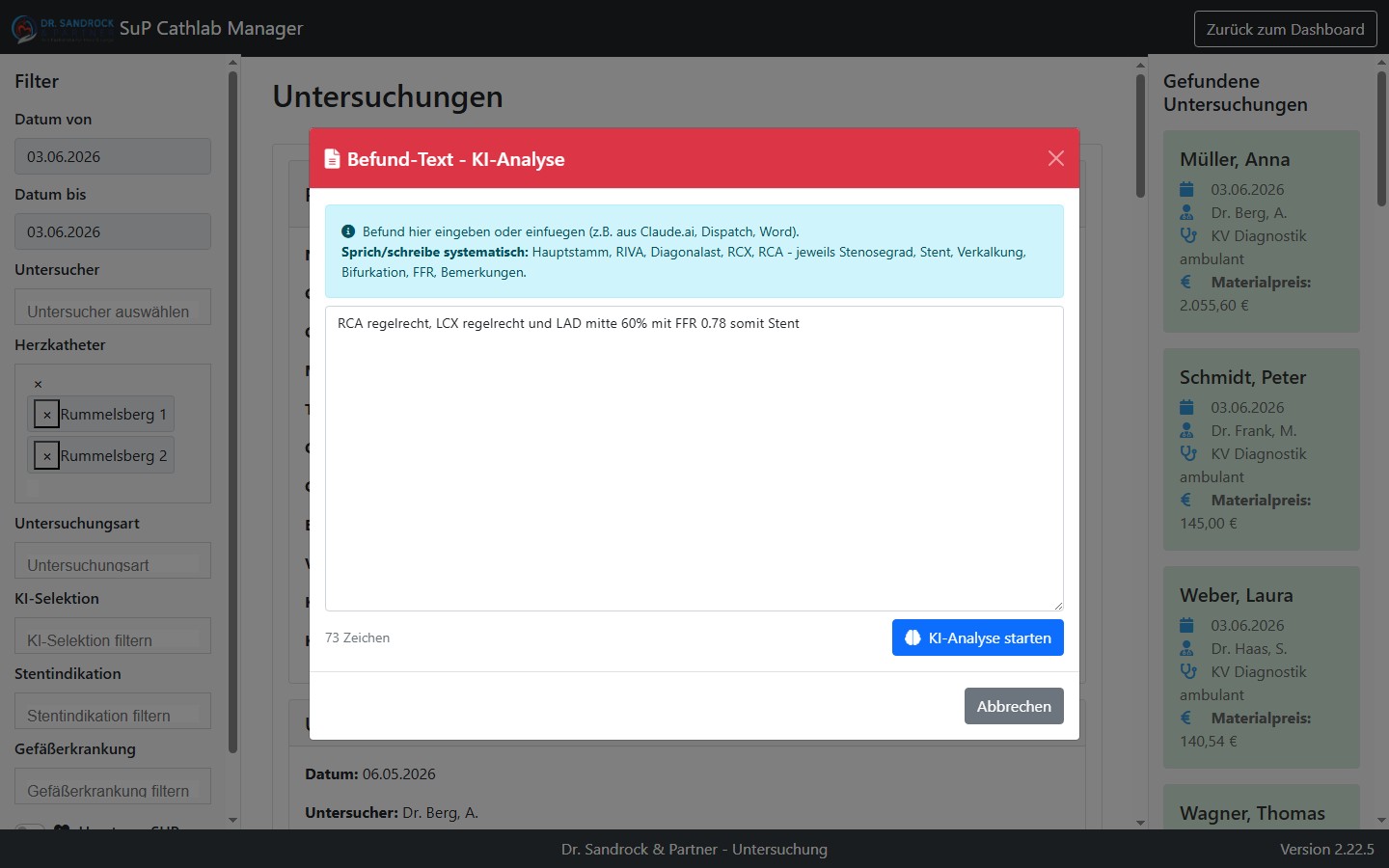Open the KI-Selektion filtern dropdown
The width and height of the screenshot is (1389, 868).
click(113, 636)
